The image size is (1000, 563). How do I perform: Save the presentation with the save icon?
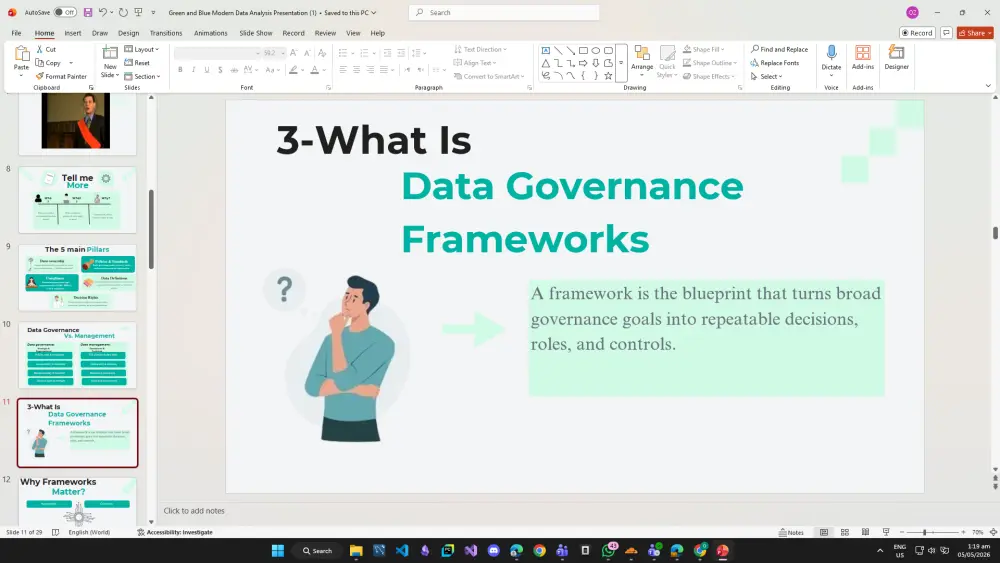pos(88,12)
